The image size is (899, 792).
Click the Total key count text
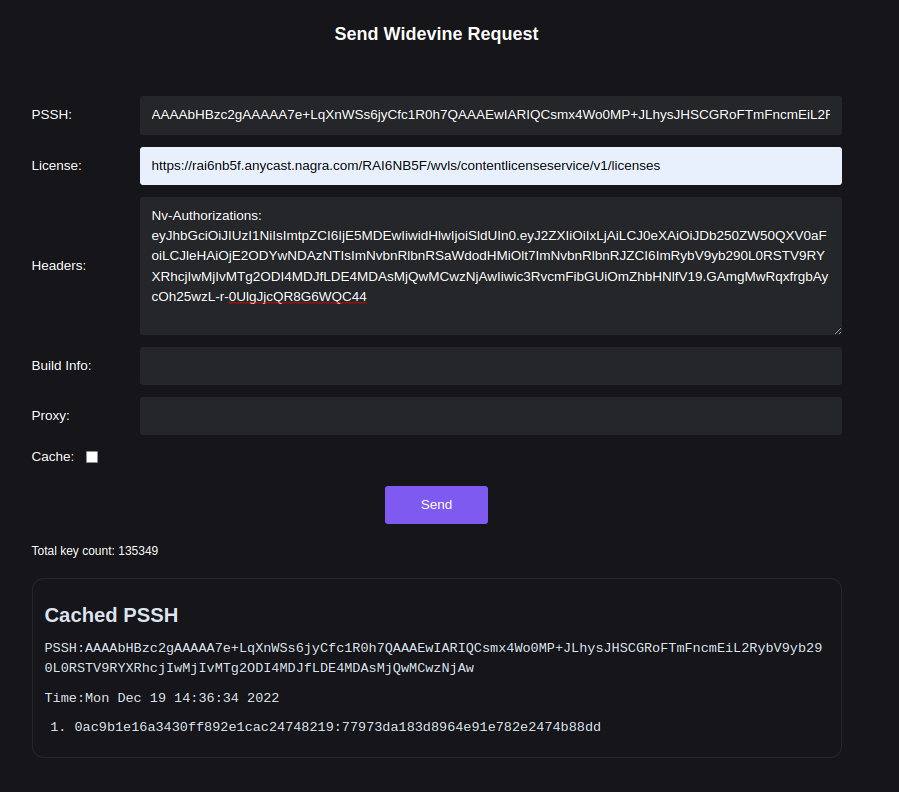coord(94,551)
